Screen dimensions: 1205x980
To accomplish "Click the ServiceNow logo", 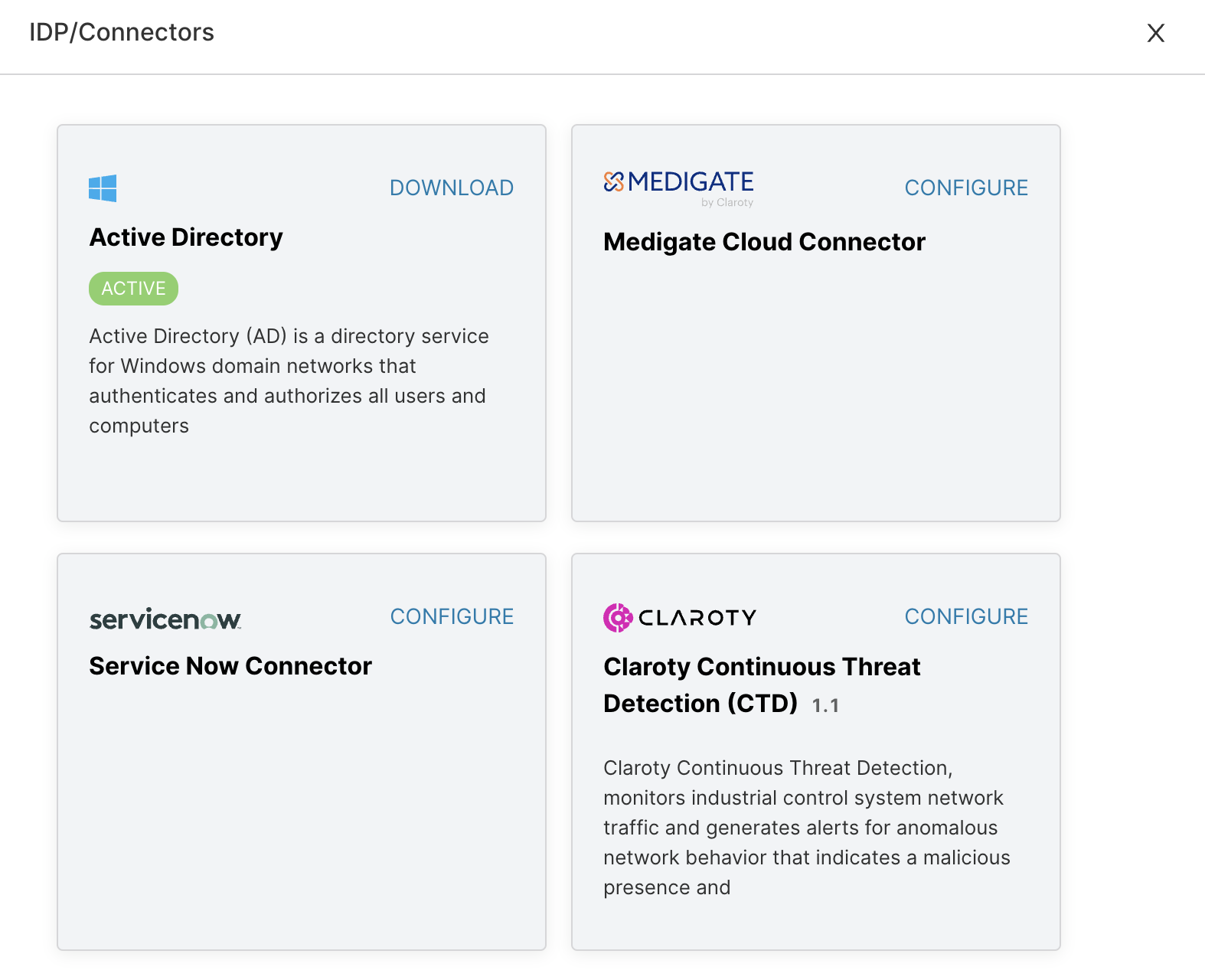I will pos(165,619).
